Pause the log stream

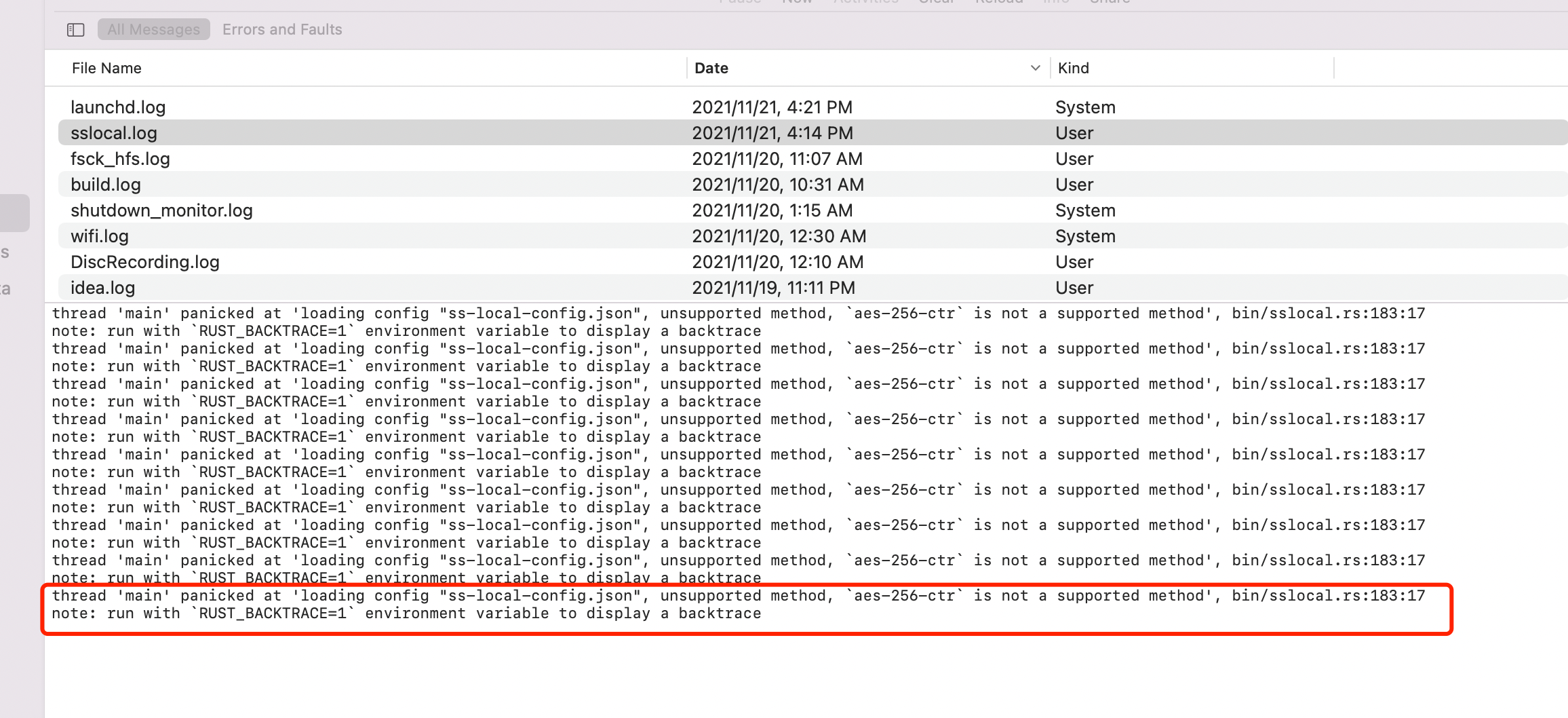[x=741, y=3]
